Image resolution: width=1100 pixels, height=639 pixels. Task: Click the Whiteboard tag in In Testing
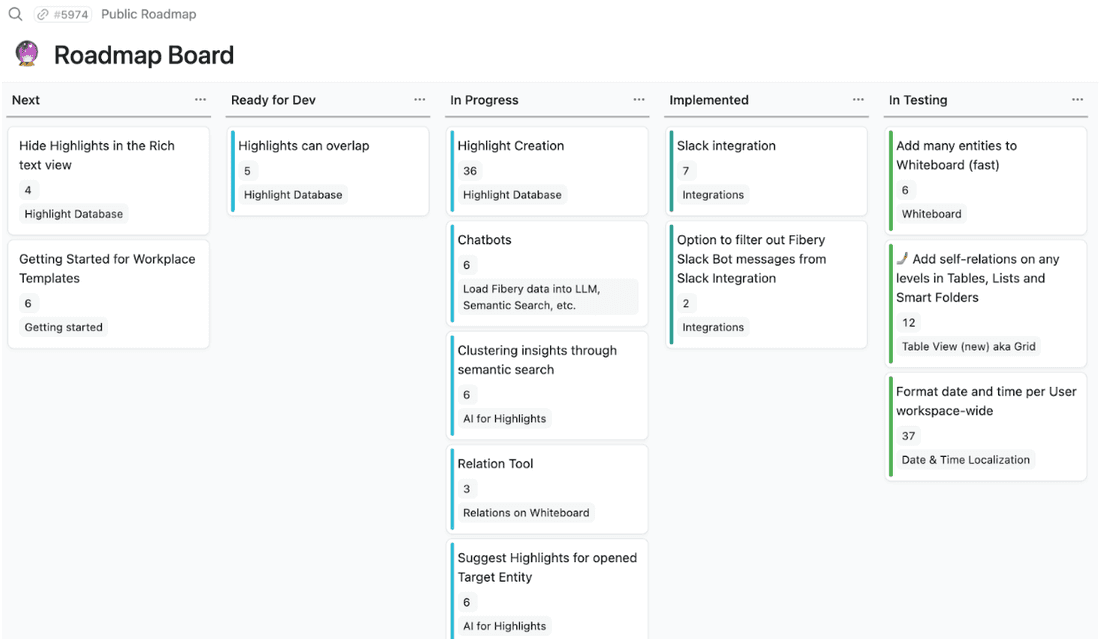pos(931,213)
